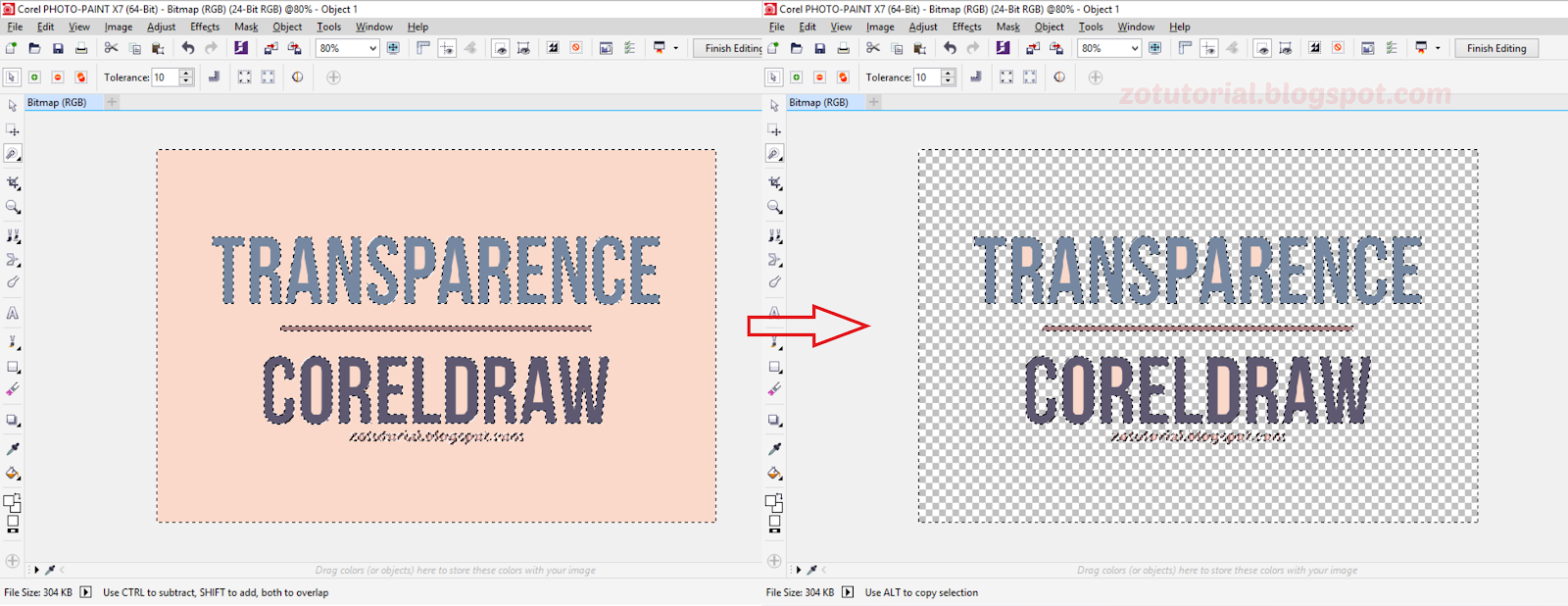
Task: Expand File Size status arrow in left window
Action: 85,592
